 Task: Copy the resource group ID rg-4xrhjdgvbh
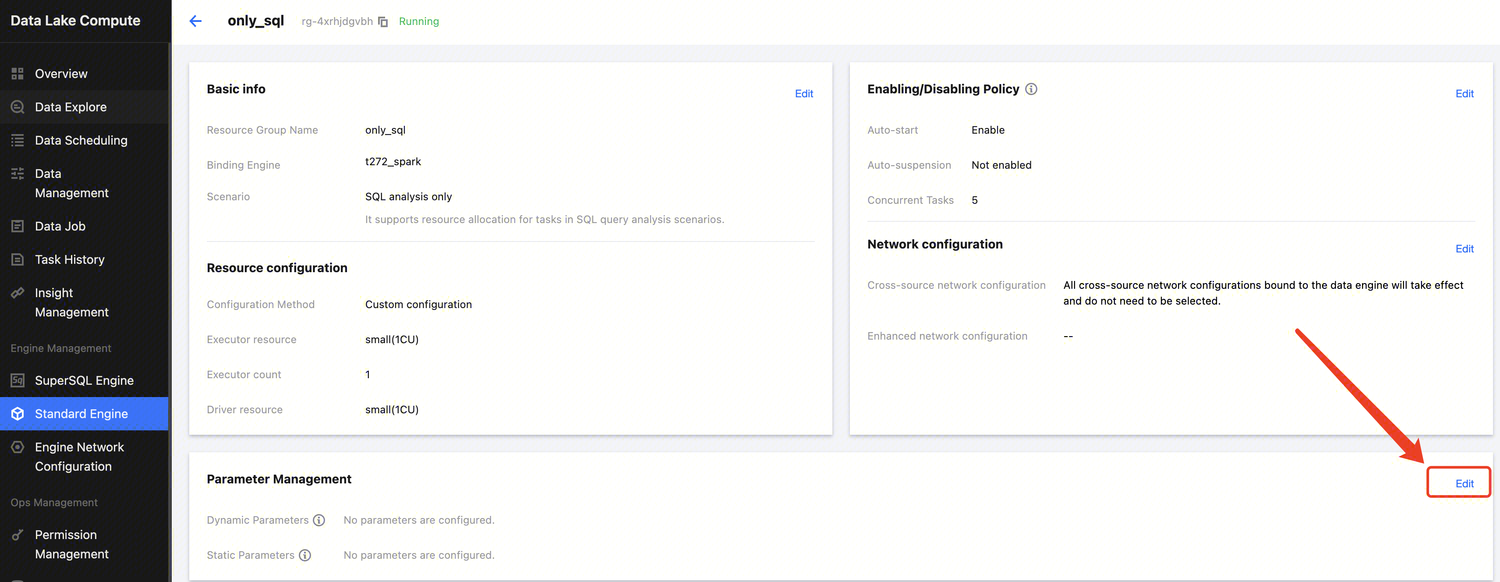point(383,22)
